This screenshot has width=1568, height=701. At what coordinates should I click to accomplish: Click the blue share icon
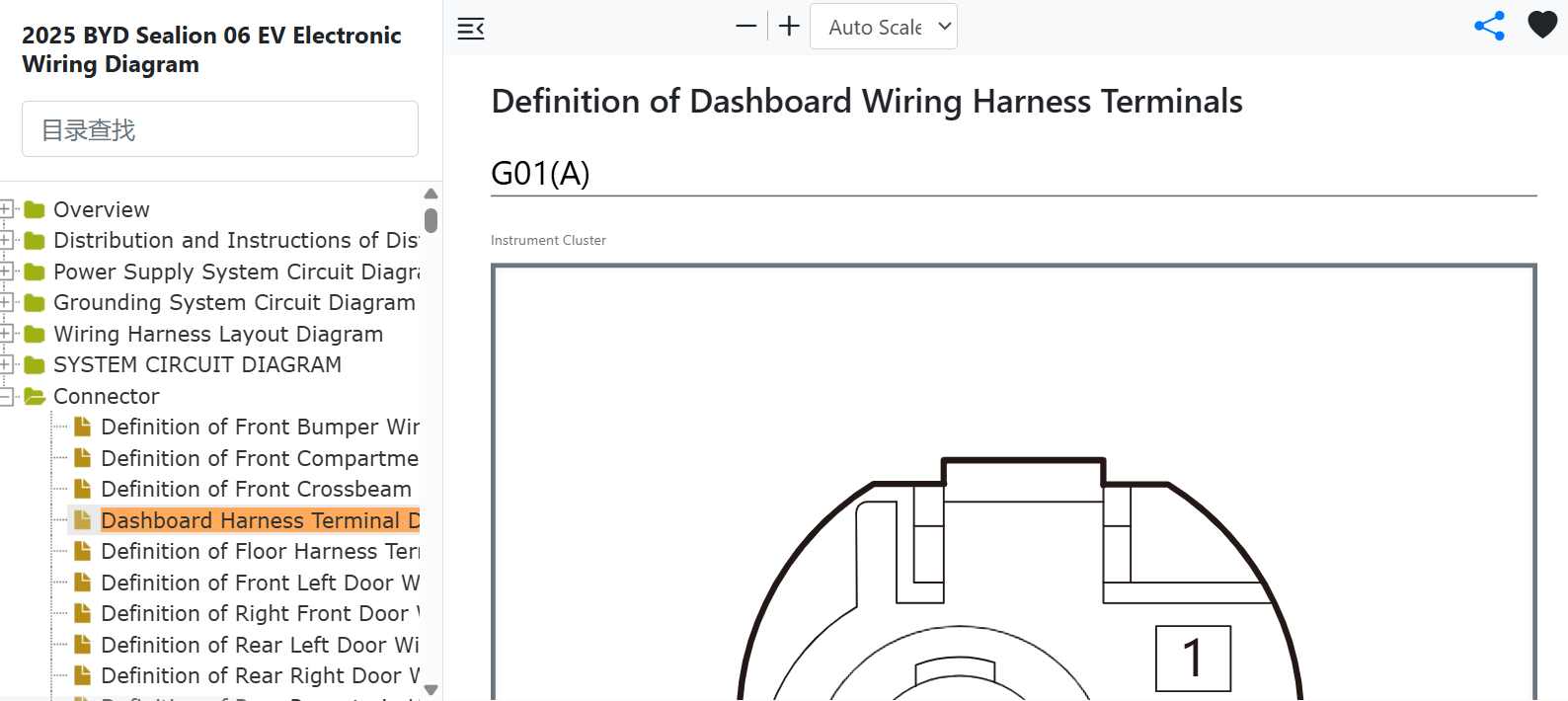1489,26
